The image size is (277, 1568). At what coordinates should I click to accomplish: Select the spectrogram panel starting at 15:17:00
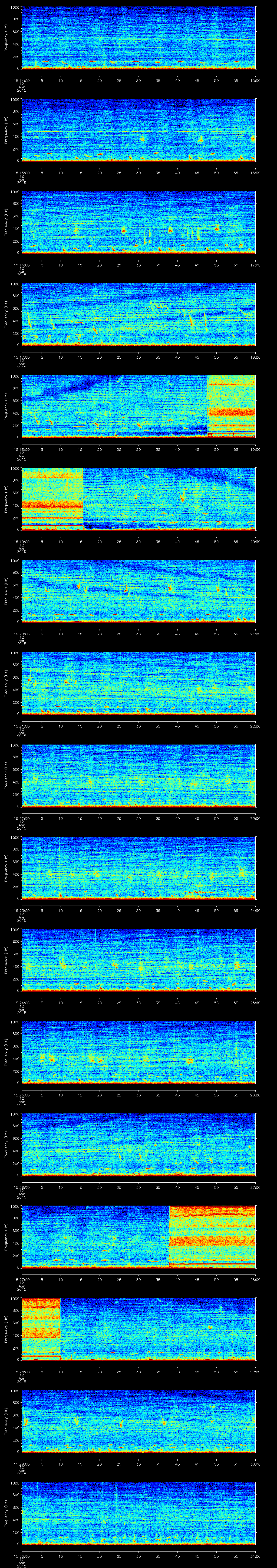coord(139,315)
